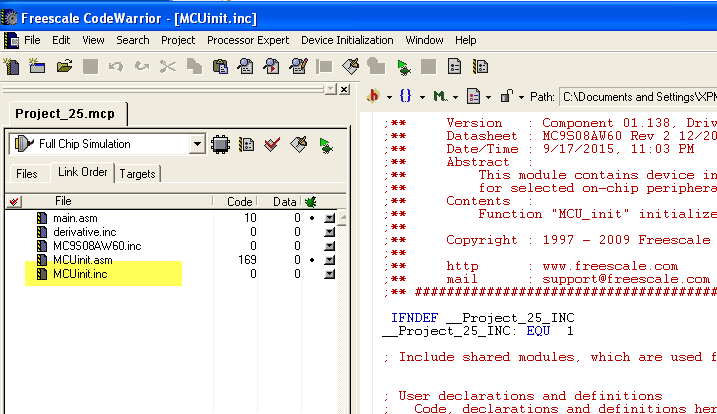Click the main toolbar Debug bug icon

click(x=403, y=67)
